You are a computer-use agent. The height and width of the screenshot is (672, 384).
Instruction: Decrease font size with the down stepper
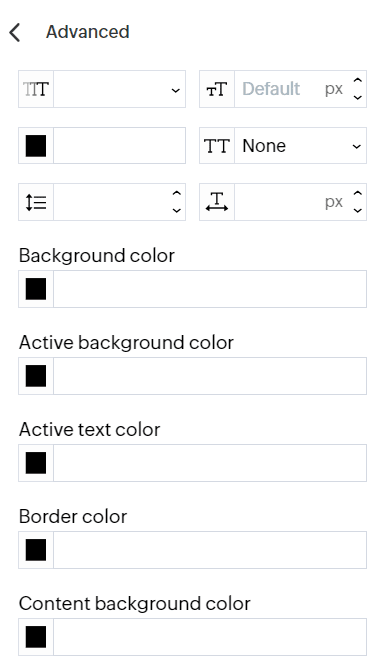pyautogui.click(x=358, y=98)
